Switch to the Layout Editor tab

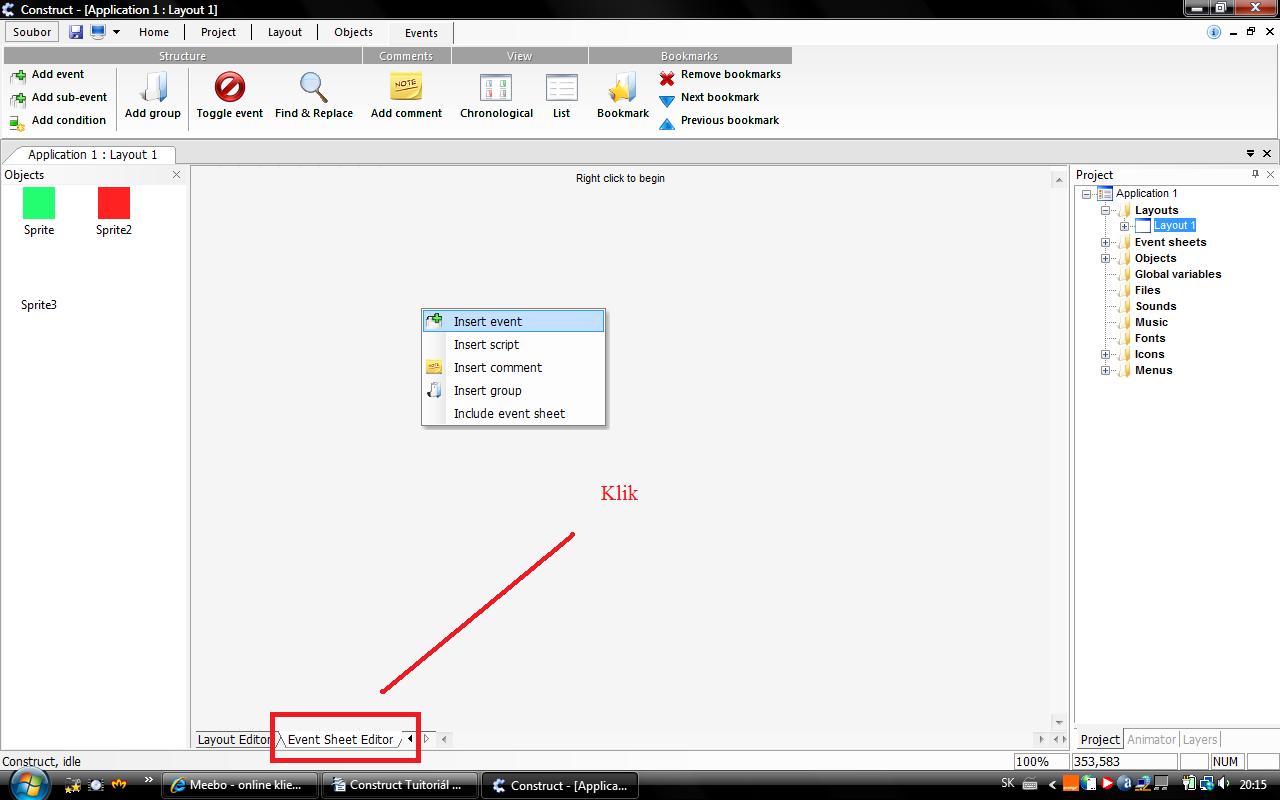point(234,739)
